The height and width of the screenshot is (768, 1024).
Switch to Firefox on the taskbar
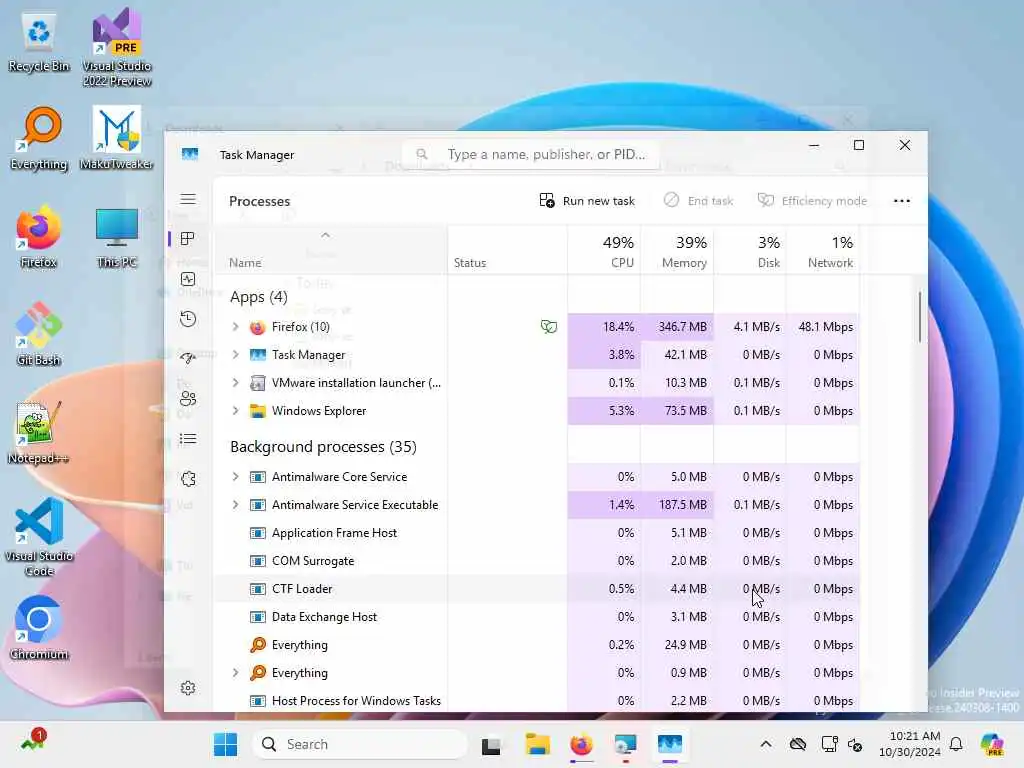(x=581, y=744)
